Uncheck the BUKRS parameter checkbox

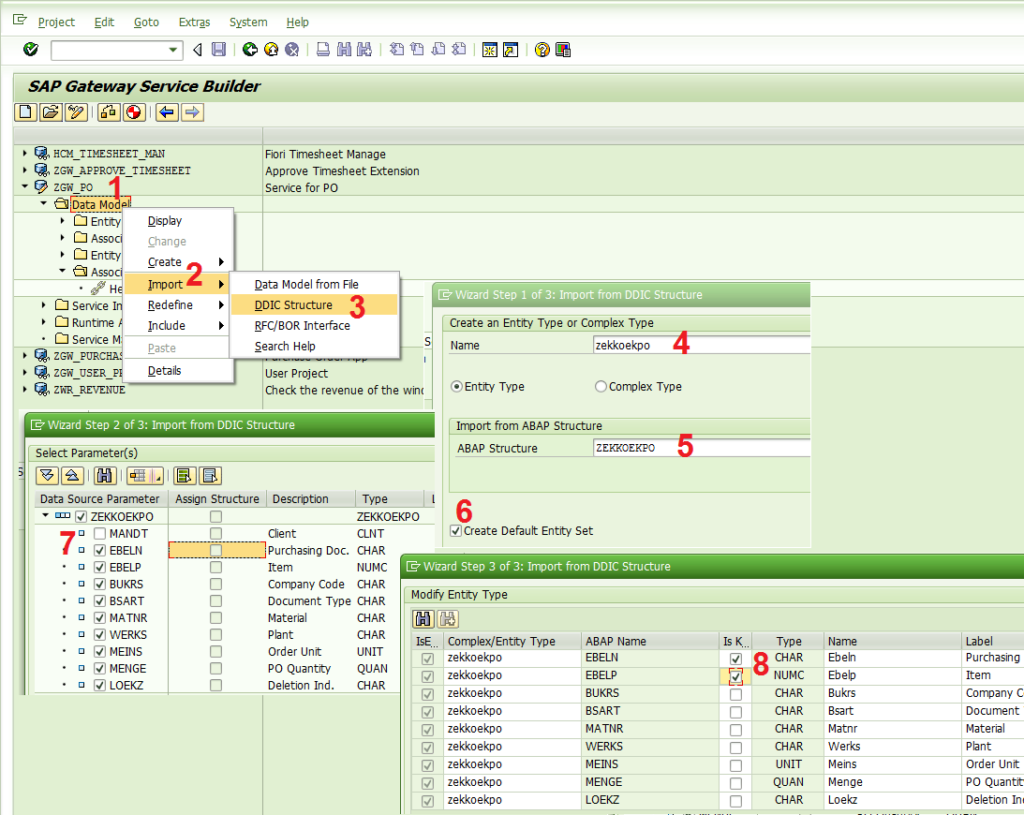coord(100,584)
